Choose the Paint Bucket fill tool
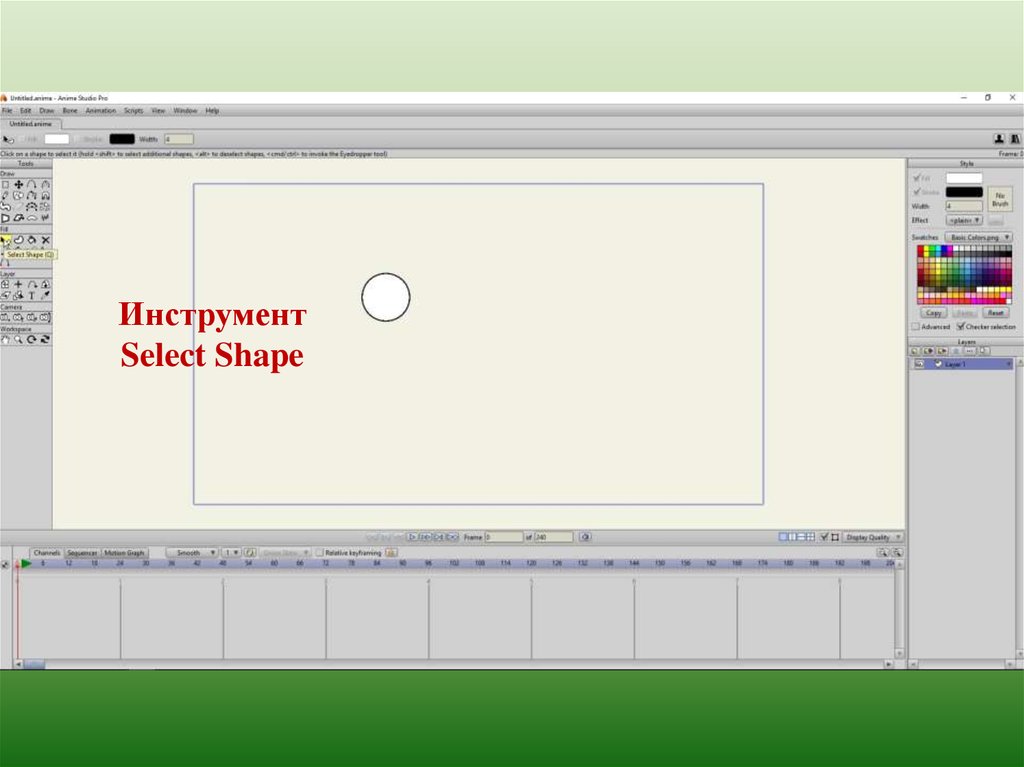 (x=32, y=240)
